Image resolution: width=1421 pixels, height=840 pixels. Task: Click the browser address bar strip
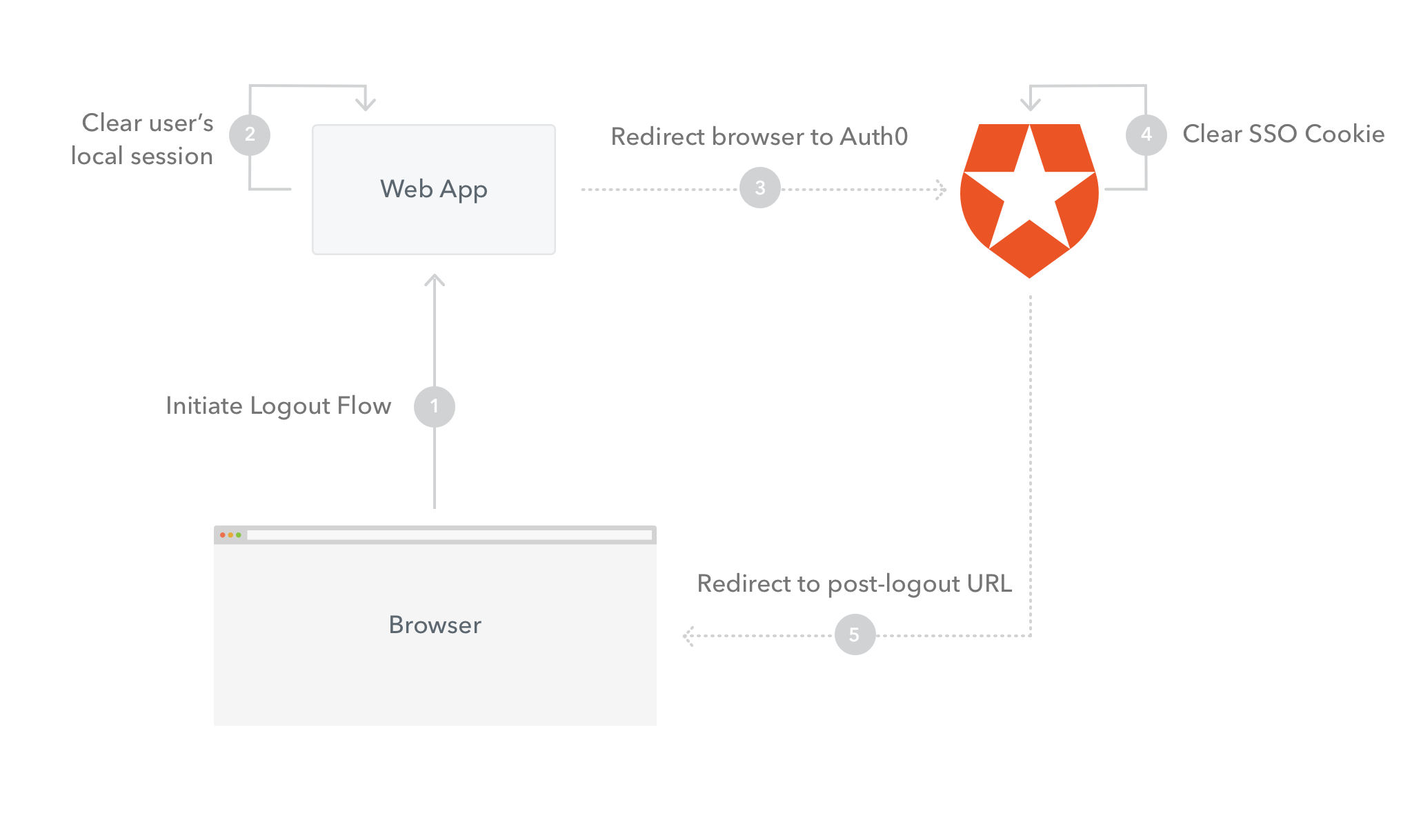click(450, 535)
